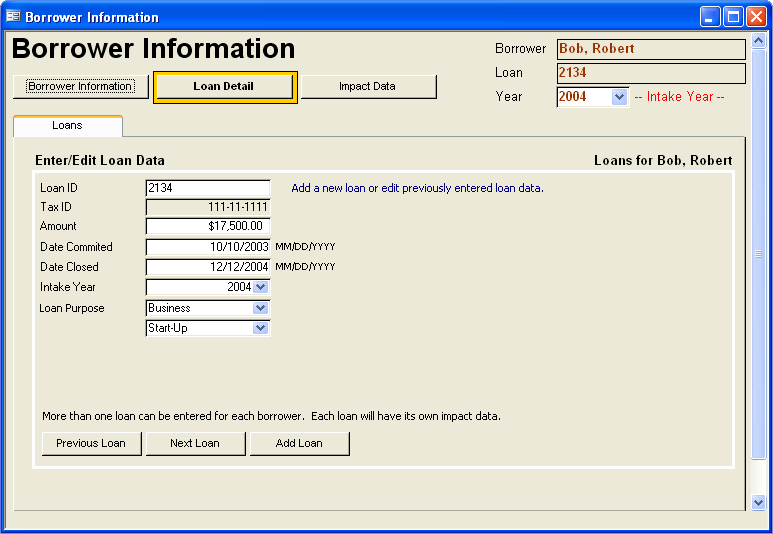Open the Loan Purpose Business dropdown

pyautogui.click(x=261, y=308)
